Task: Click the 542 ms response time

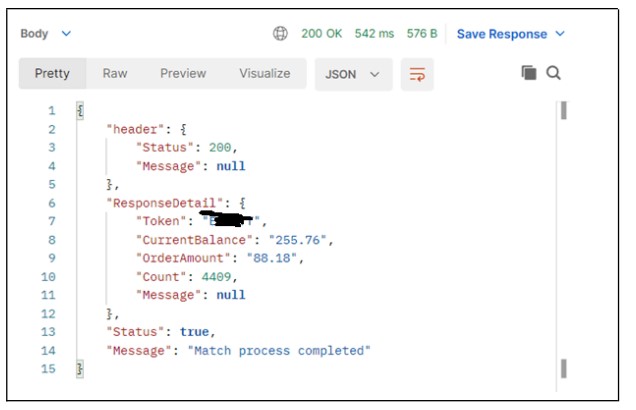Action: [x=374, y=34]
